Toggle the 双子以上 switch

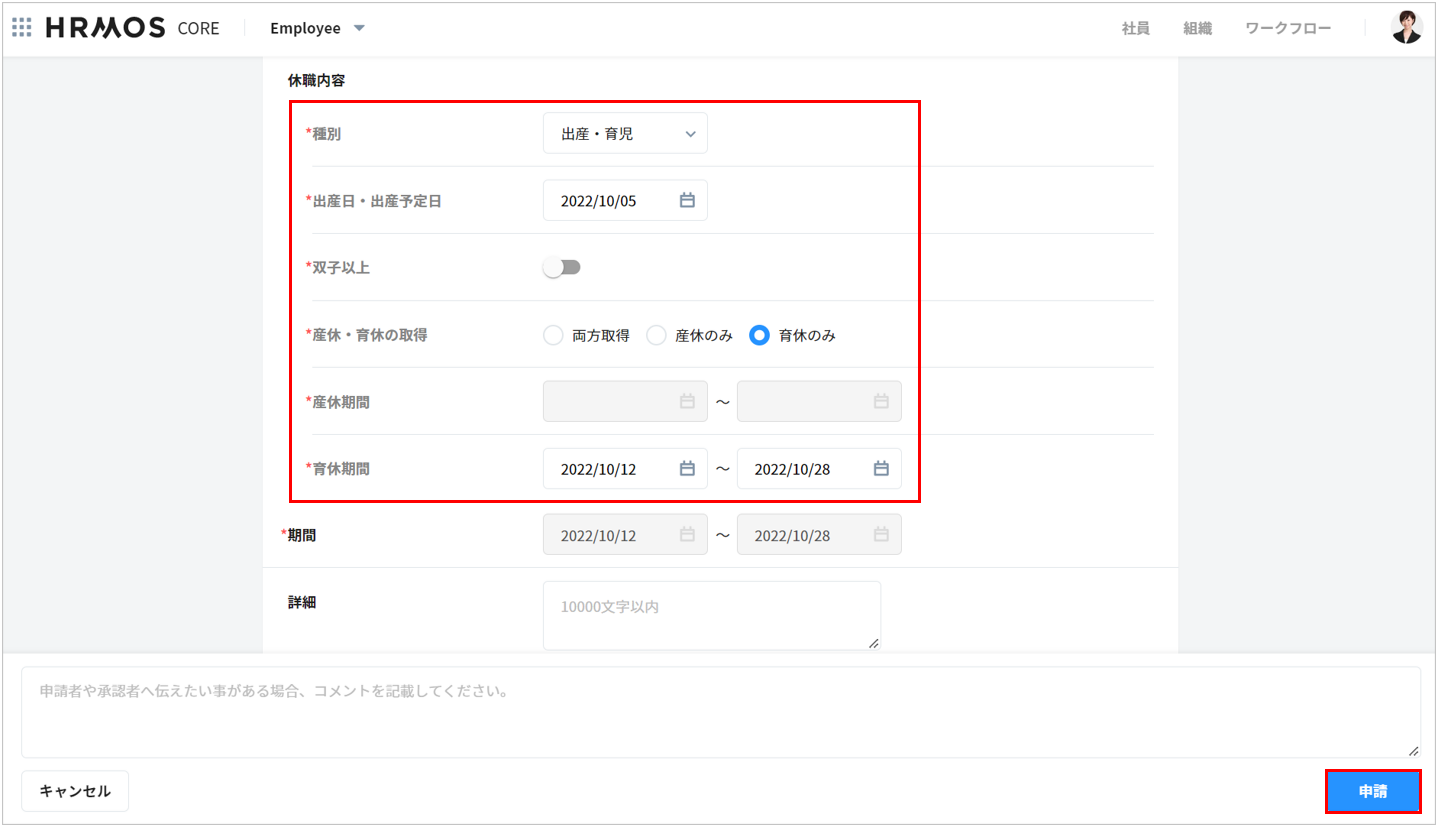[x=561, y=267]
